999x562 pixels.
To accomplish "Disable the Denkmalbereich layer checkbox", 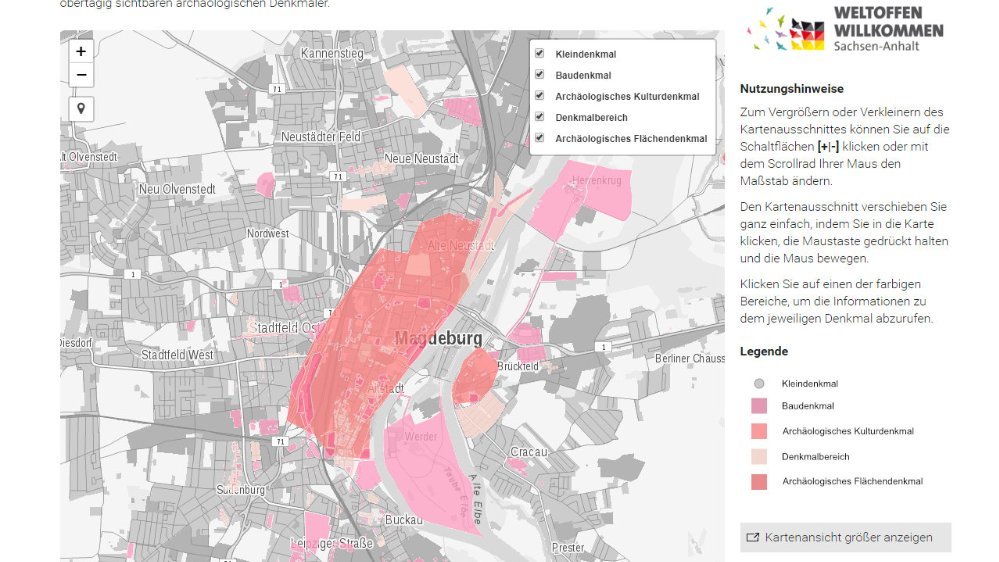I will (x=540, y=117).
